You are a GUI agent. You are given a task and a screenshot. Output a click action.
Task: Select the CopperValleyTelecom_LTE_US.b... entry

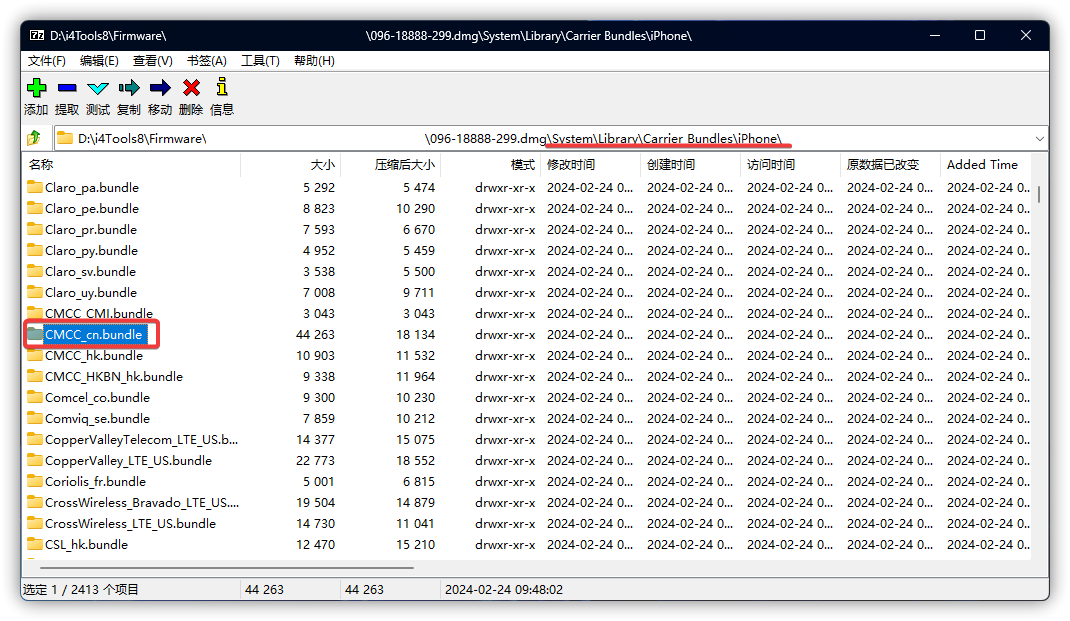click(141, 439)
